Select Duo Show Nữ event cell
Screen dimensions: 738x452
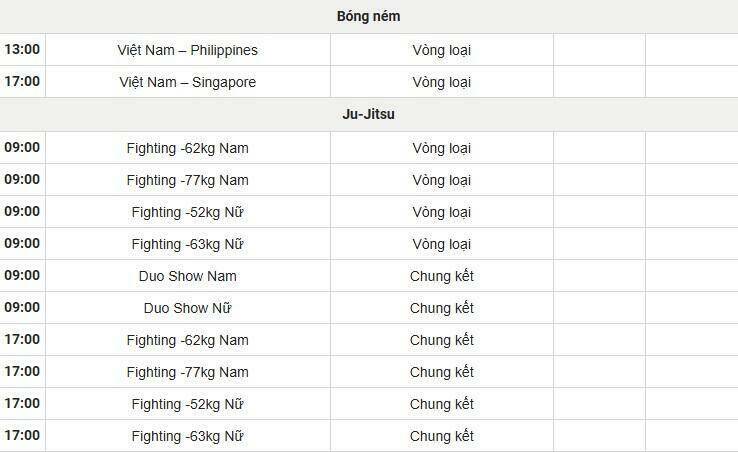(188, 308)
